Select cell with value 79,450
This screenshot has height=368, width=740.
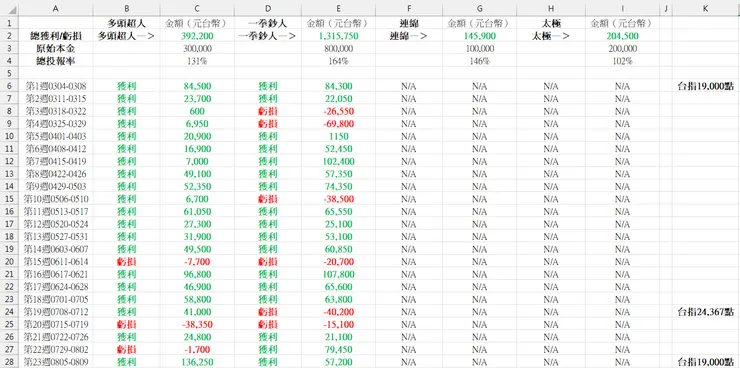coord(338,349)
